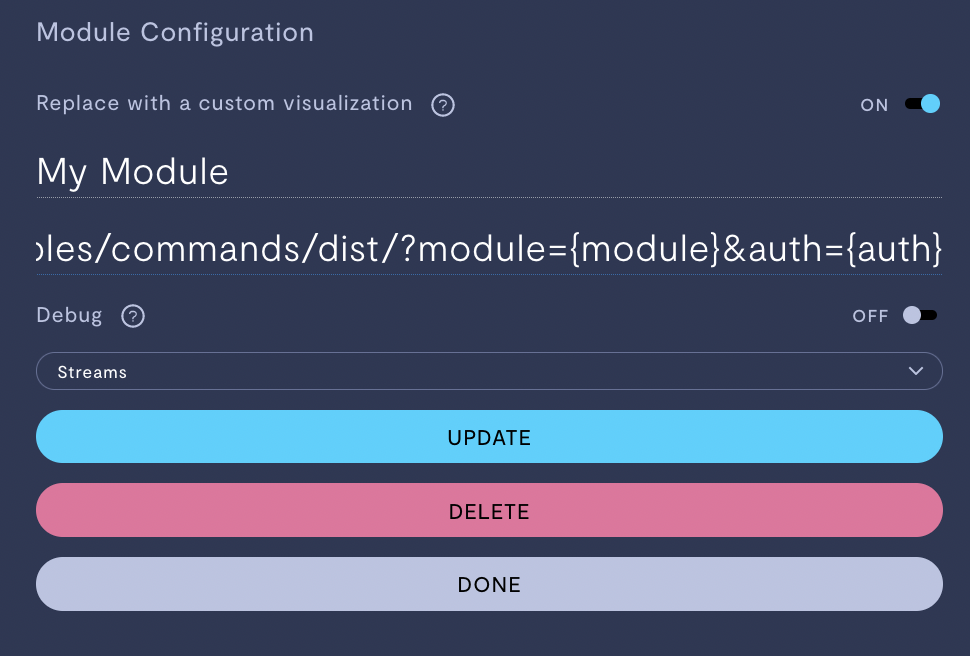
Task: Click the pink DELETE button
Action: [x=489, y=510]
